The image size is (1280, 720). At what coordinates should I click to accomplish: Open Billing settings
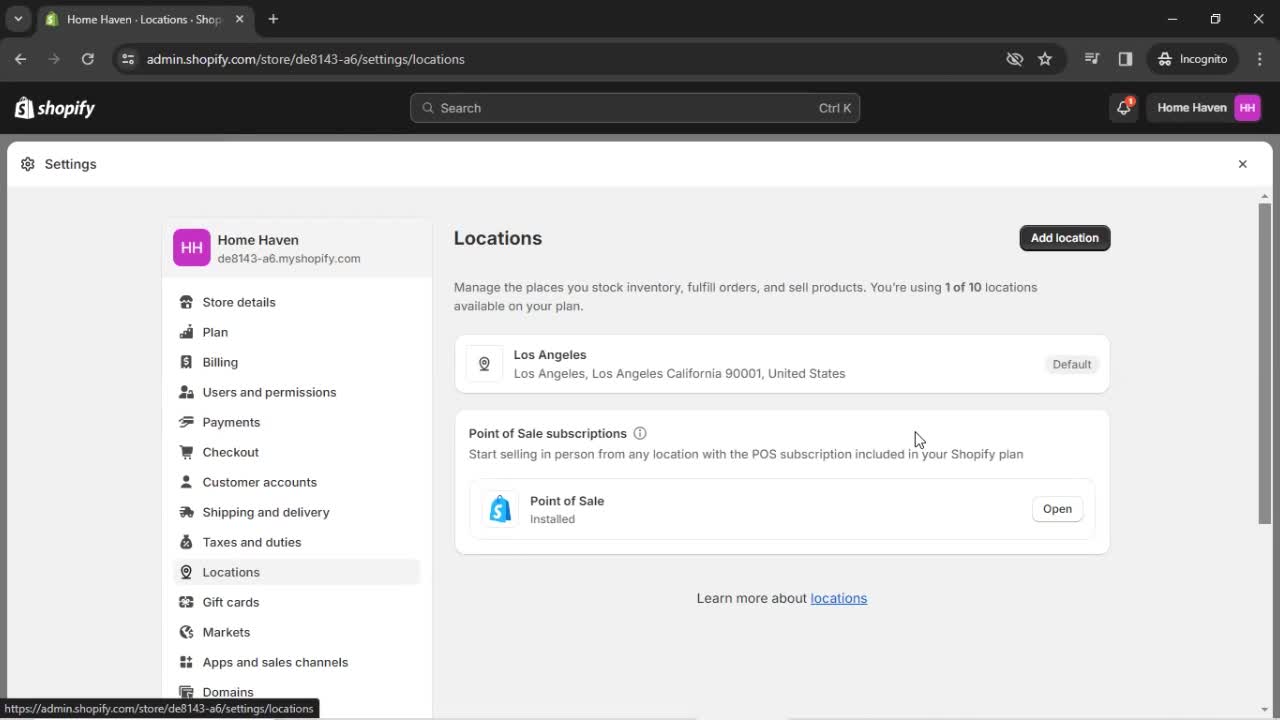[296, 362]
